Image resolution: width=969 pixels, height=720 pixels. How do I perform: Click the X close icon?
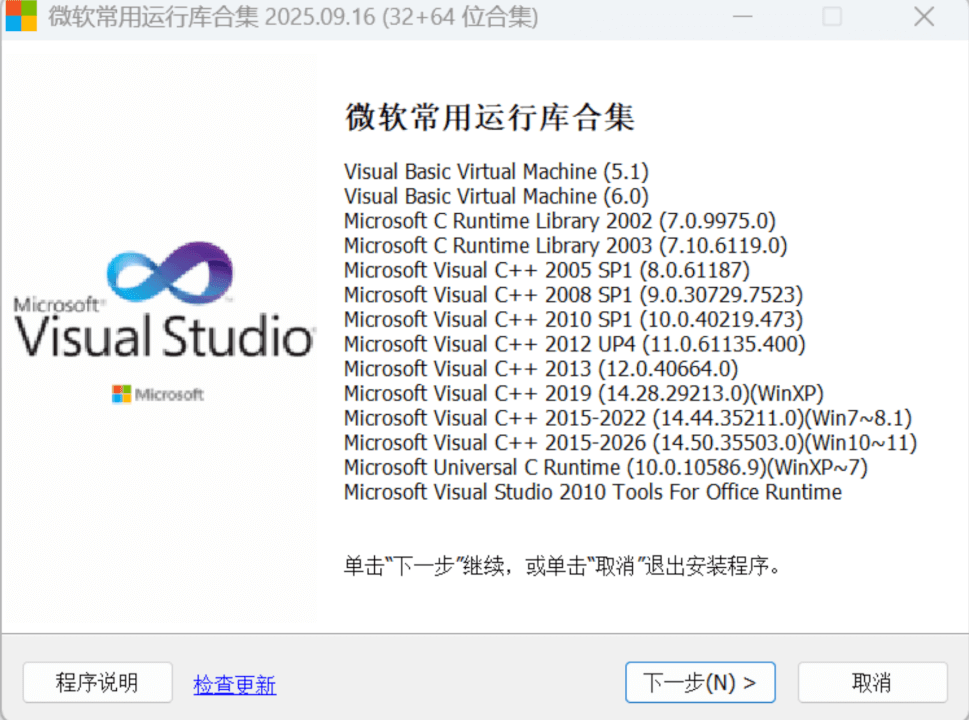point(922,17)
